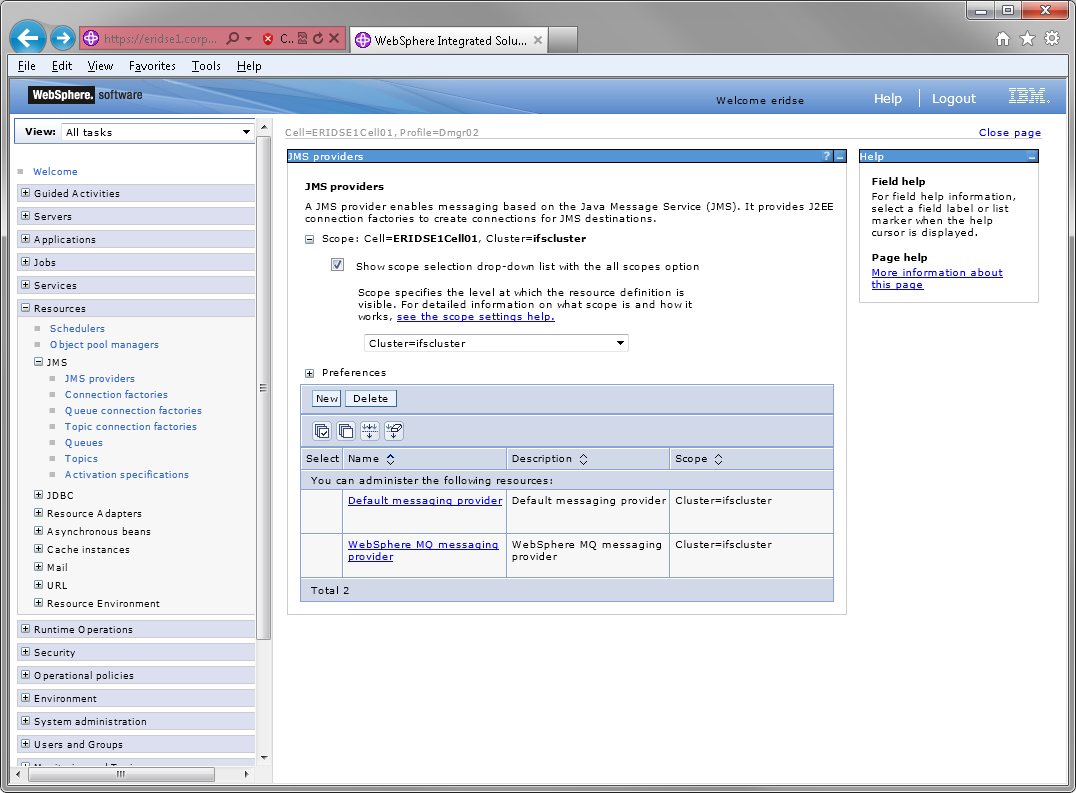Image resolution: width=1076 pixels, height=793 pixels.
Task: Open the Tools menu
Action: [x=206, y=66]
